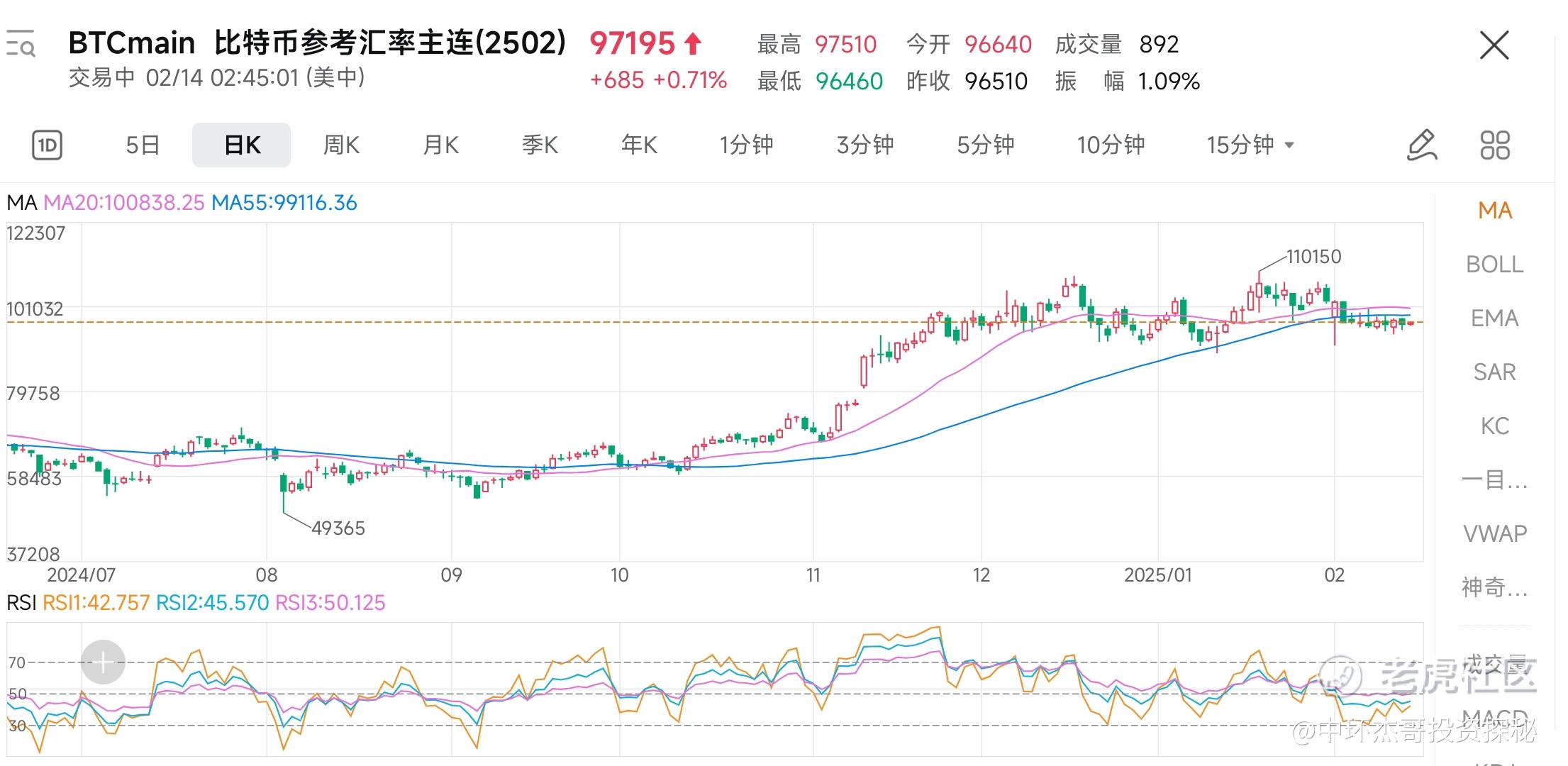Select the 日K daily candlestick tab
Viewport: 1568px width, 766px height.
tap(242, 145)
